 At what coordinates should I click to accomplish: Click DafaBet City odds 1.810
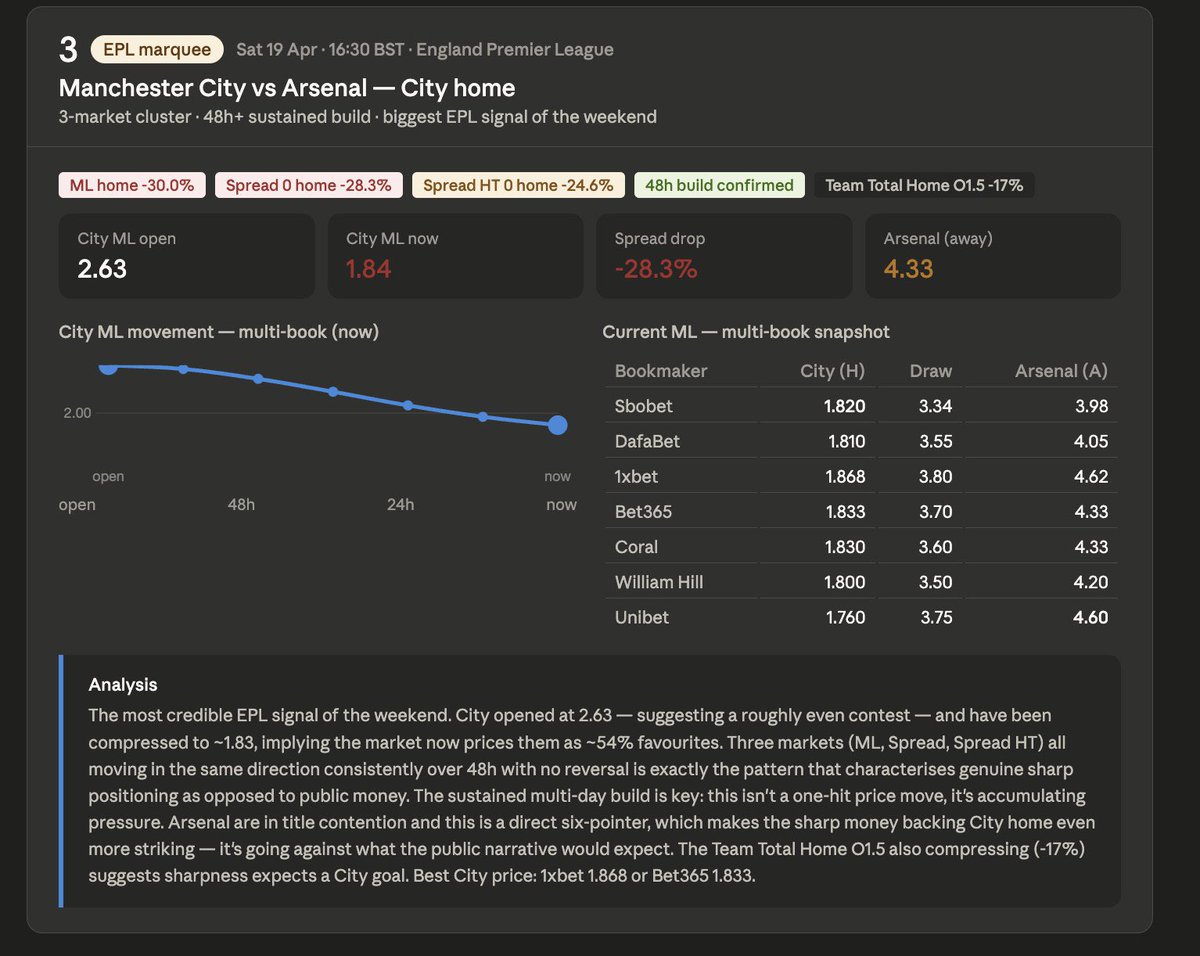[846, 441]
